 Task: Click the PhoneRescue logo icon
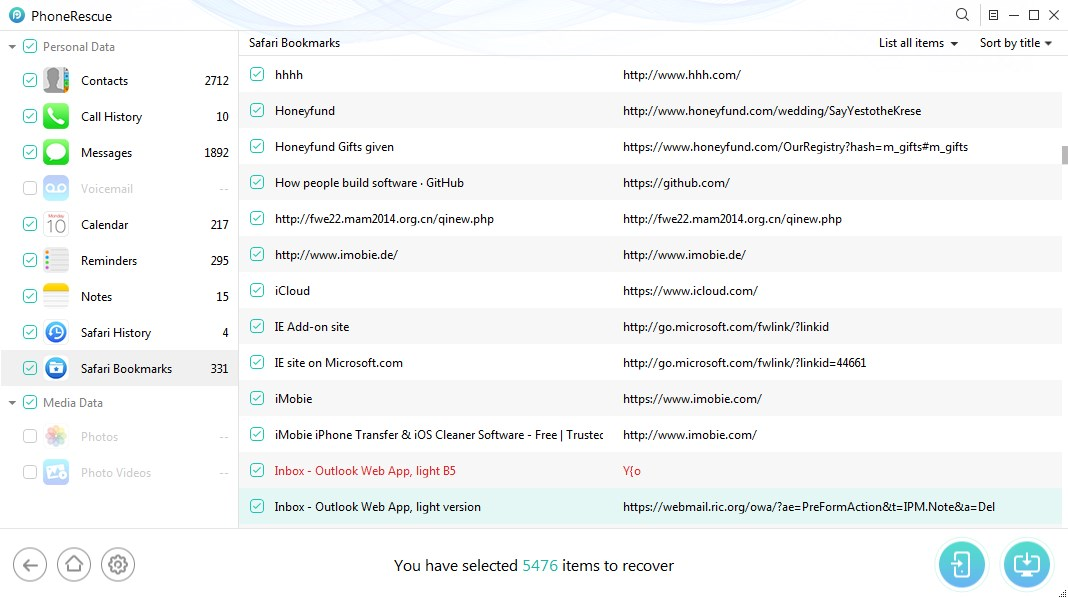pos(16,15)
